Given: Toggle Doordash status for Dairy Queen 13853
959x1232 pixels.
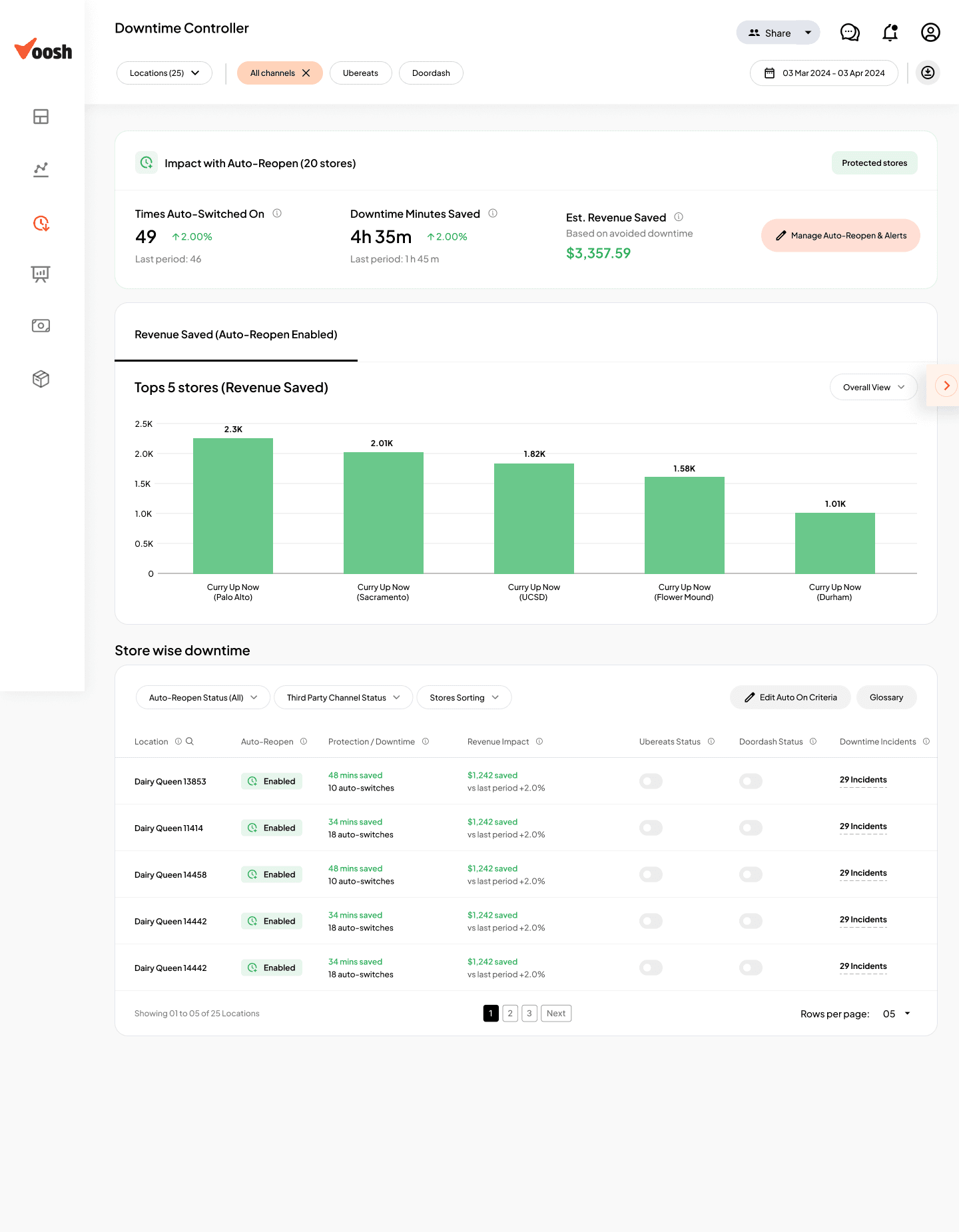Looking at the screenshot, I should pos(751,781).
